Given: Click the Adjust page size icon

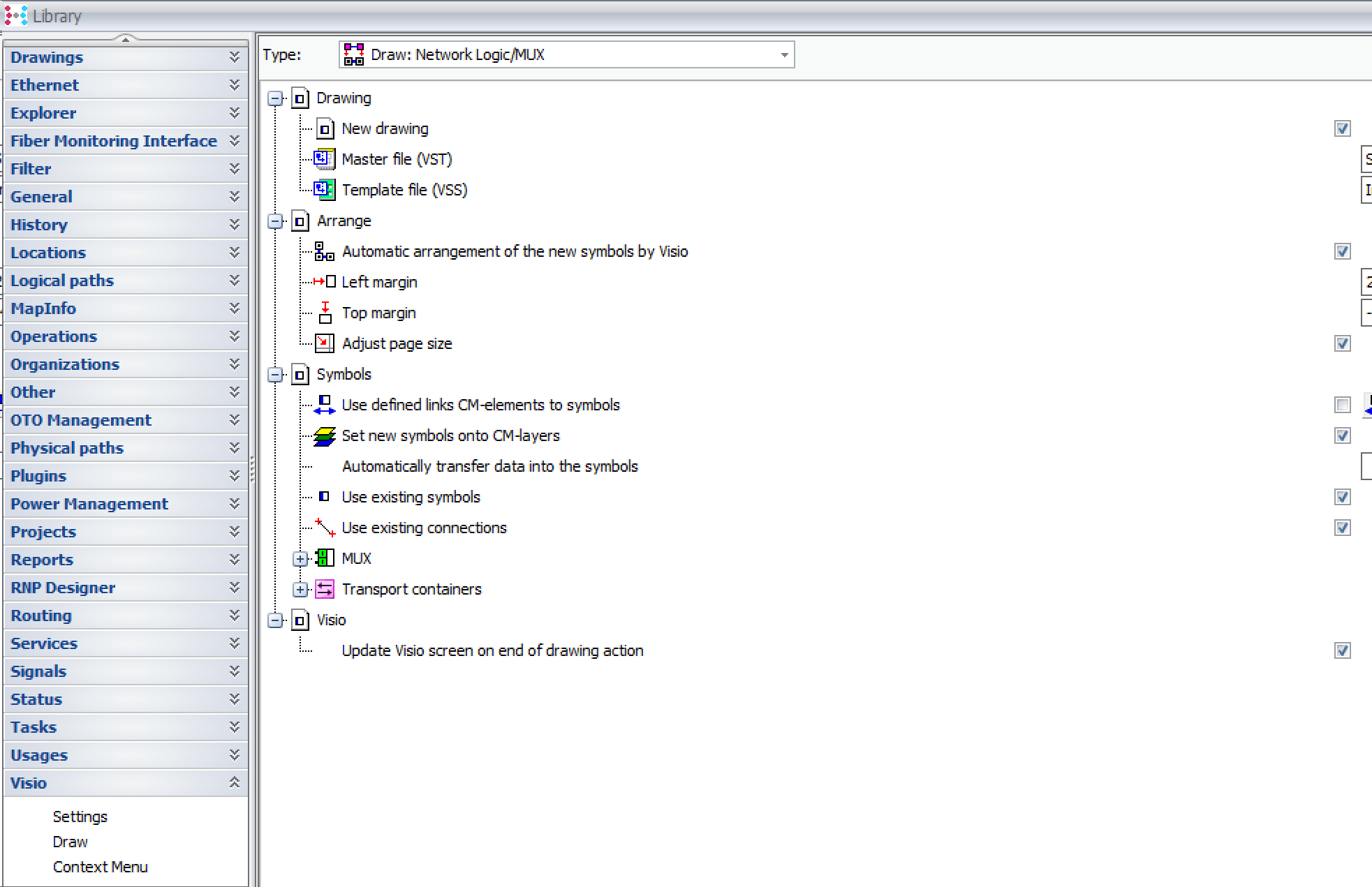Looking at the screenshot, I should click(x=325, y=343).
